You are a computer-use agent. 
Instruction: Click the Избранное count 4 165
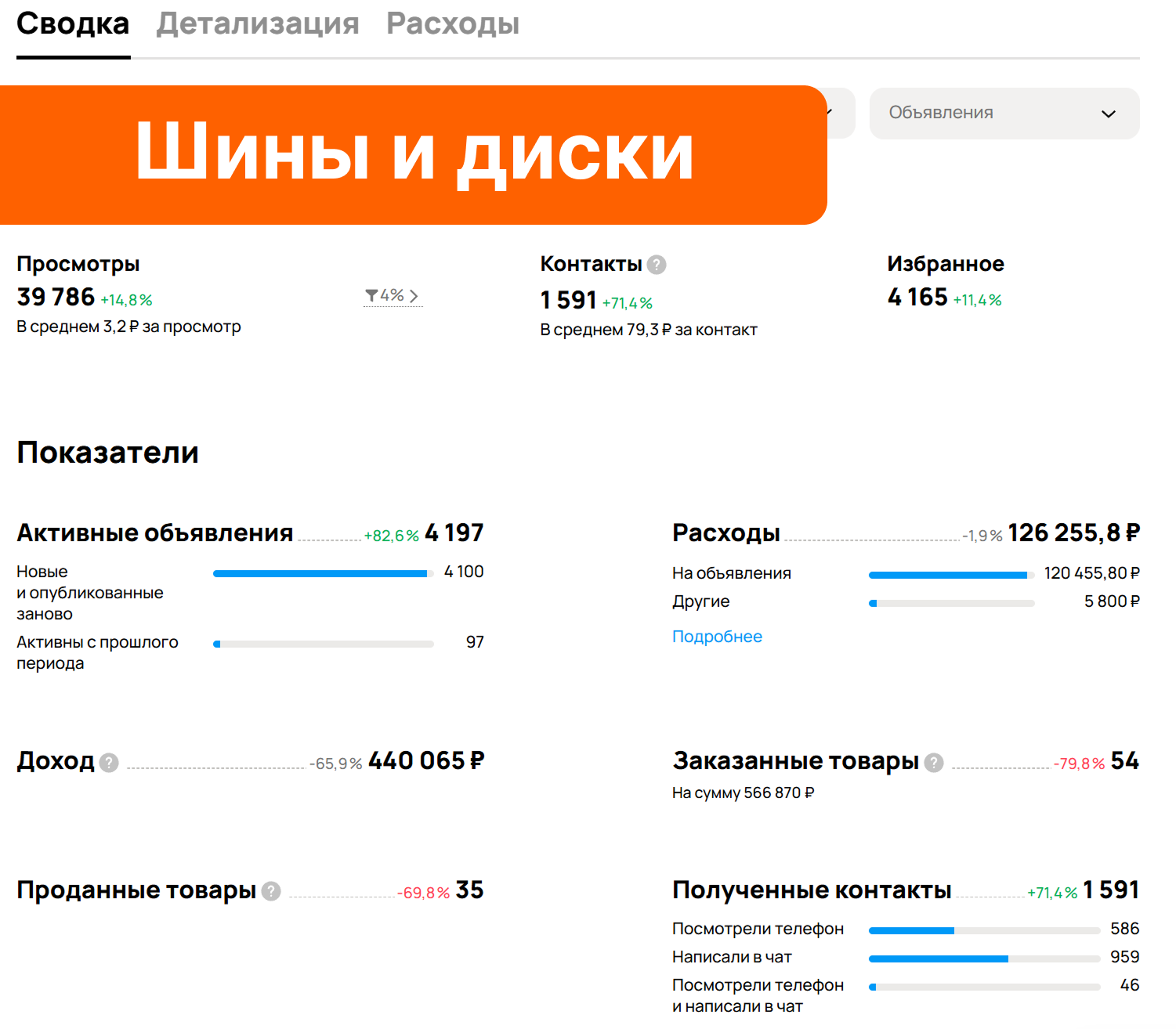pos(917,298)
